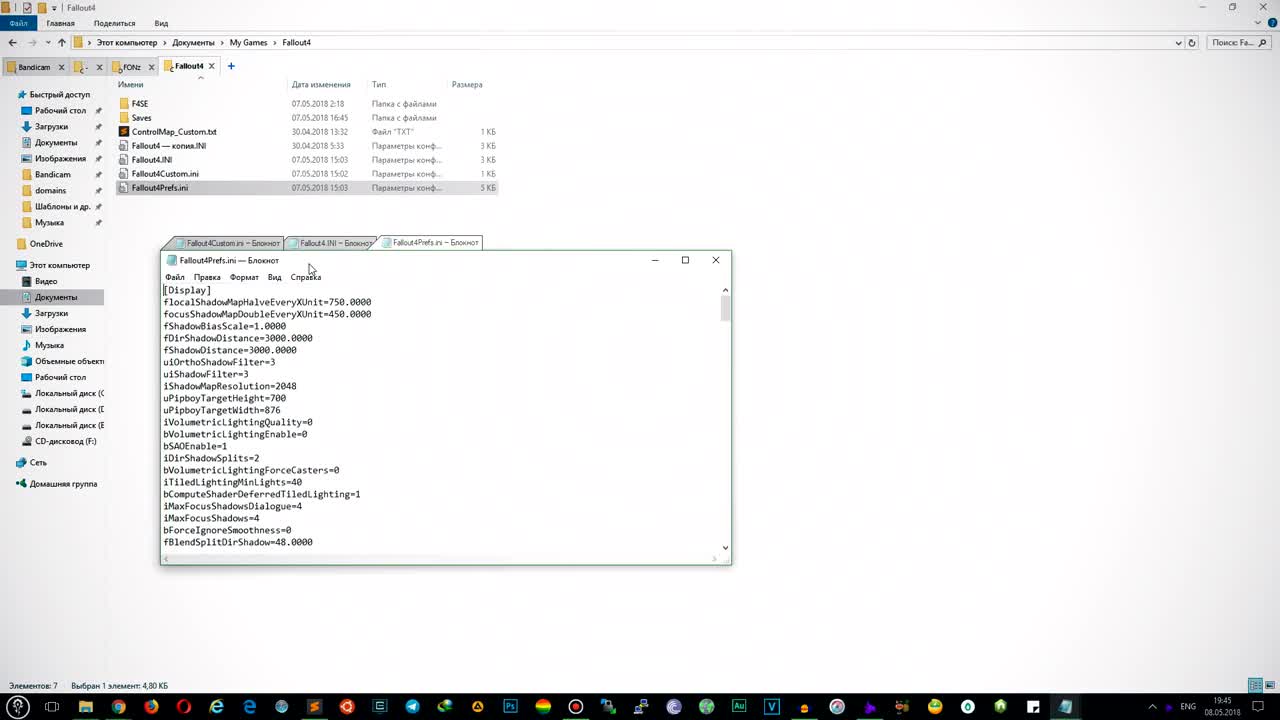Screen dimensions: 1280x720
Task: Open Firefox from the taskbar
Action: (151, 707)
